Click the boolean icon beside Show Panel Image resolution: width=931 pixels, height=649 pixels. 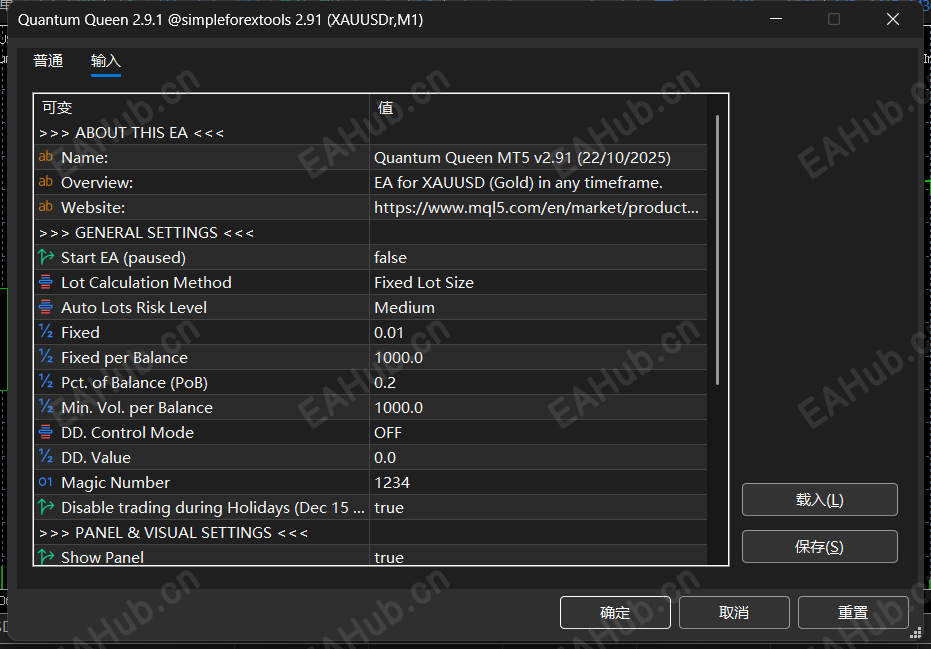click(46, 556)
